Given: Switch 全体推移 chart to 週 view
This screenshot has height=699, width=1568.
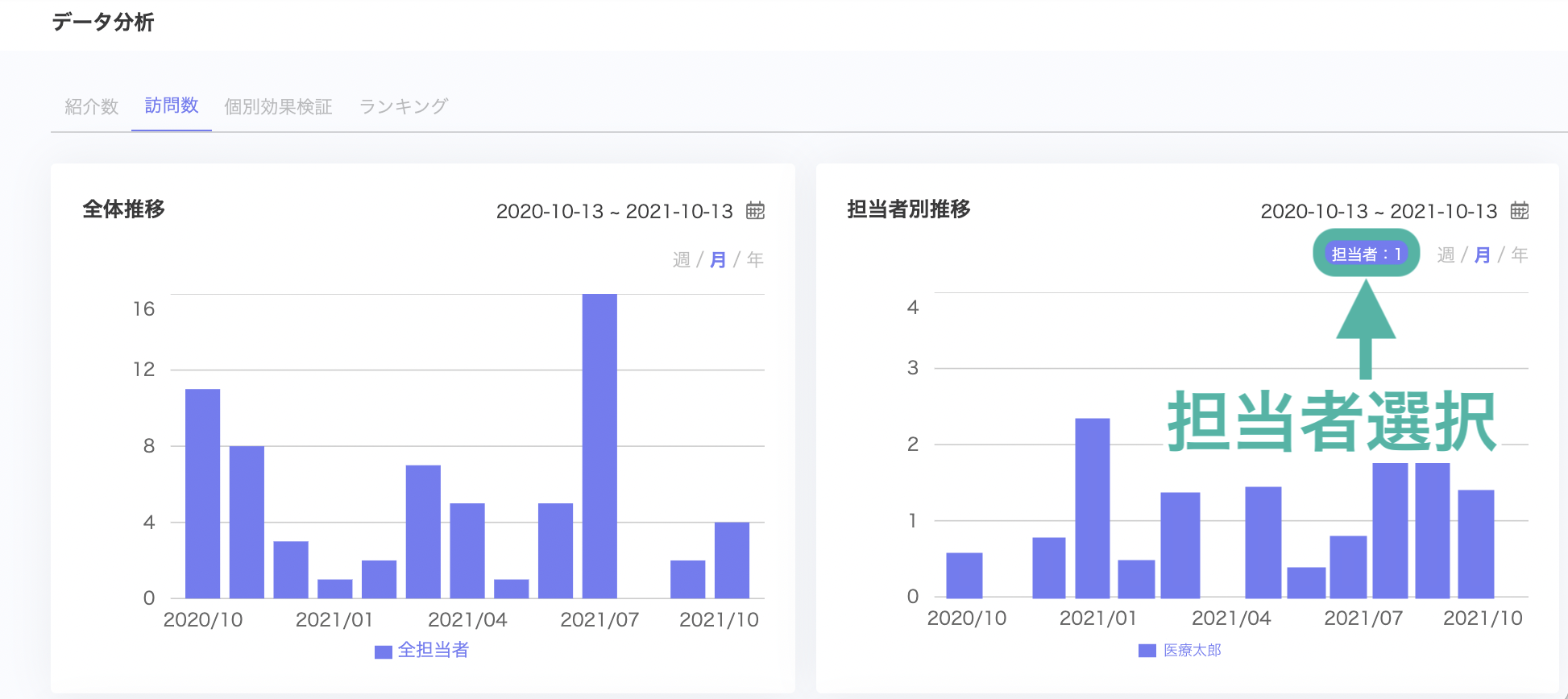Looking at the screenshot, I should (x=682, y=259).
